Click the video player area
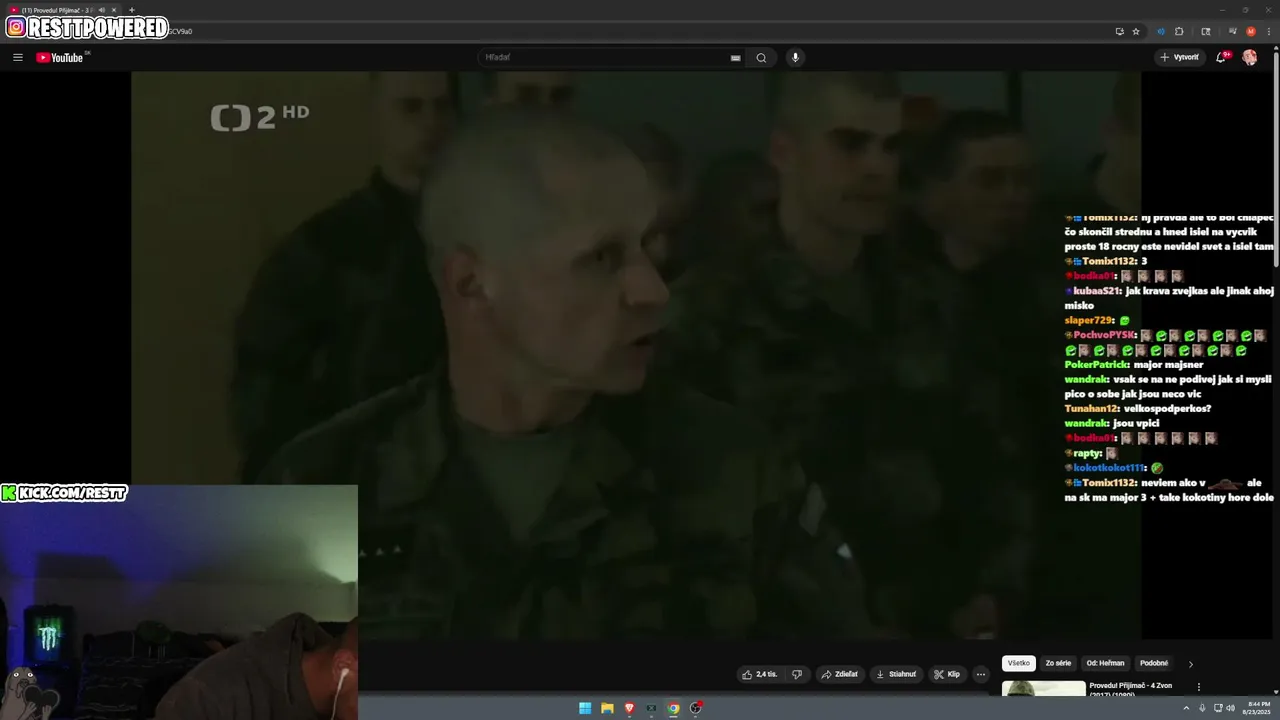This screenshot has height=720, width=1280. (636, 355)
